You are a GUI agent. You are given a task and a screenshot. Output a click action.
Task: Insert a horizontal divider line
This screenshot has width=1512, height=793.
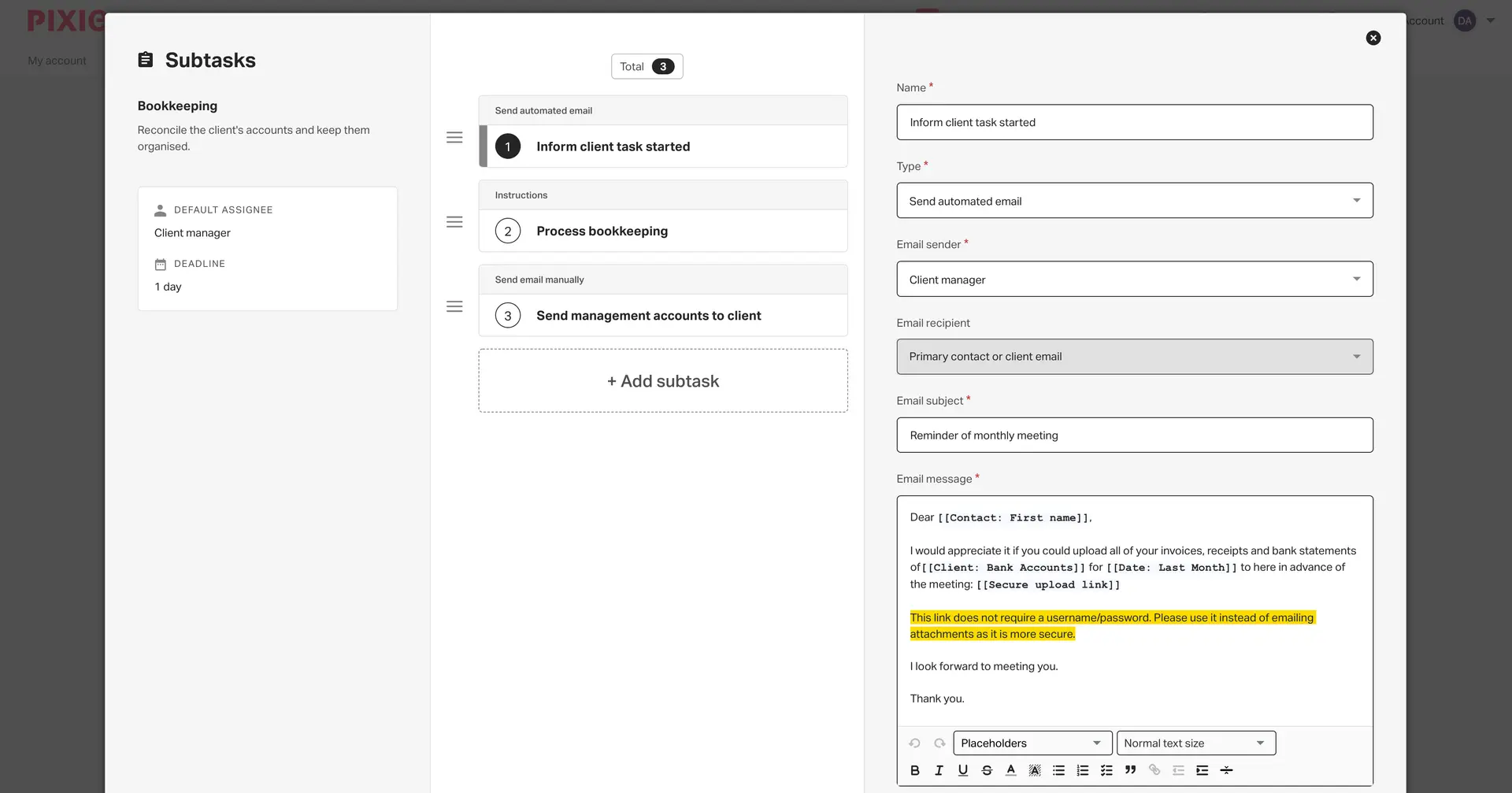tap(1226, 770)
